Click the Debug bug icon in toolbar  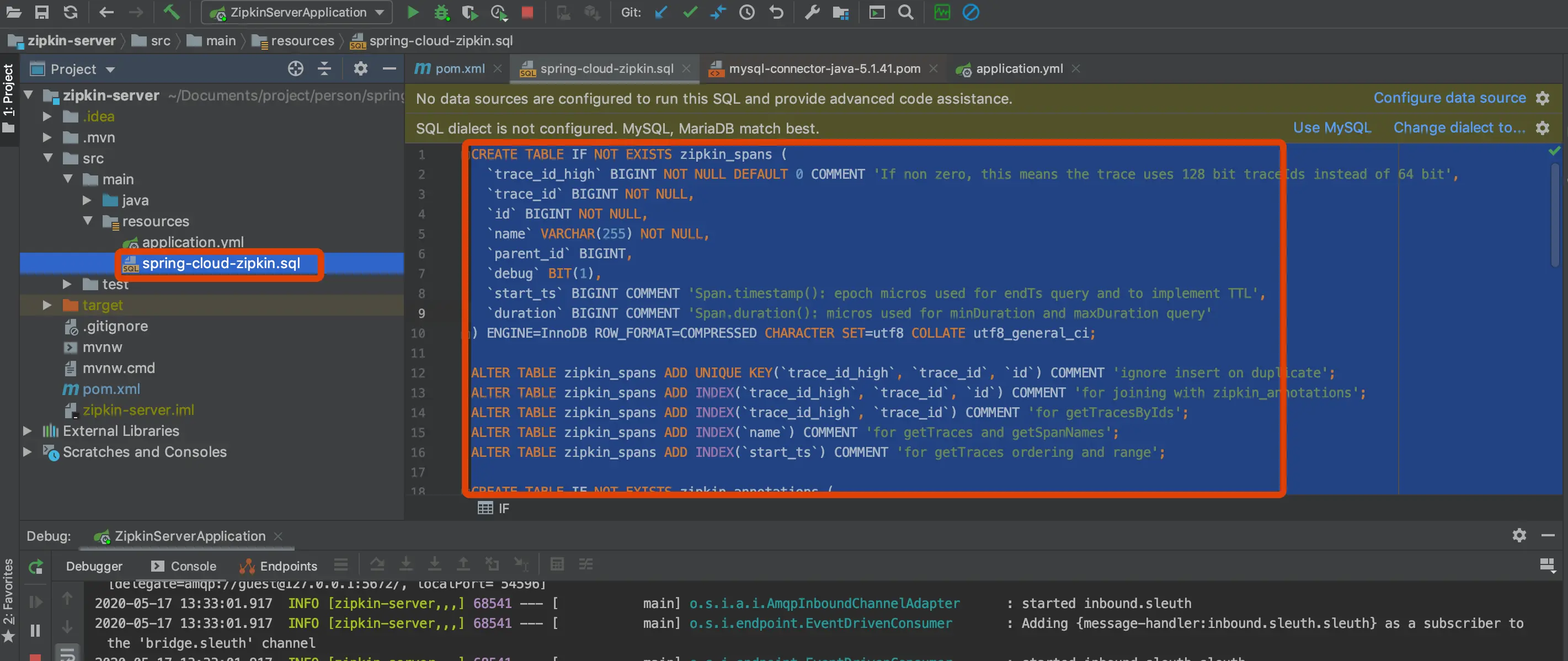point(441,12)
